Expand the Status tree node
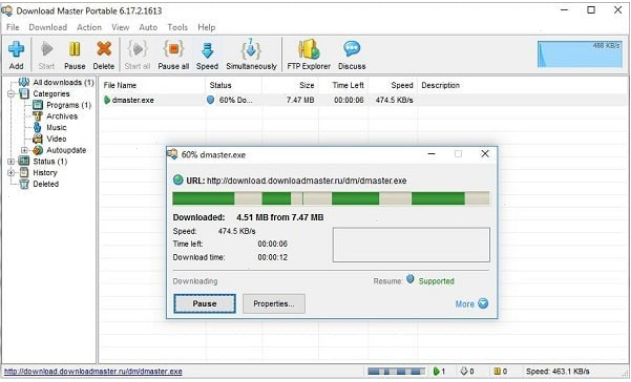 11,162
